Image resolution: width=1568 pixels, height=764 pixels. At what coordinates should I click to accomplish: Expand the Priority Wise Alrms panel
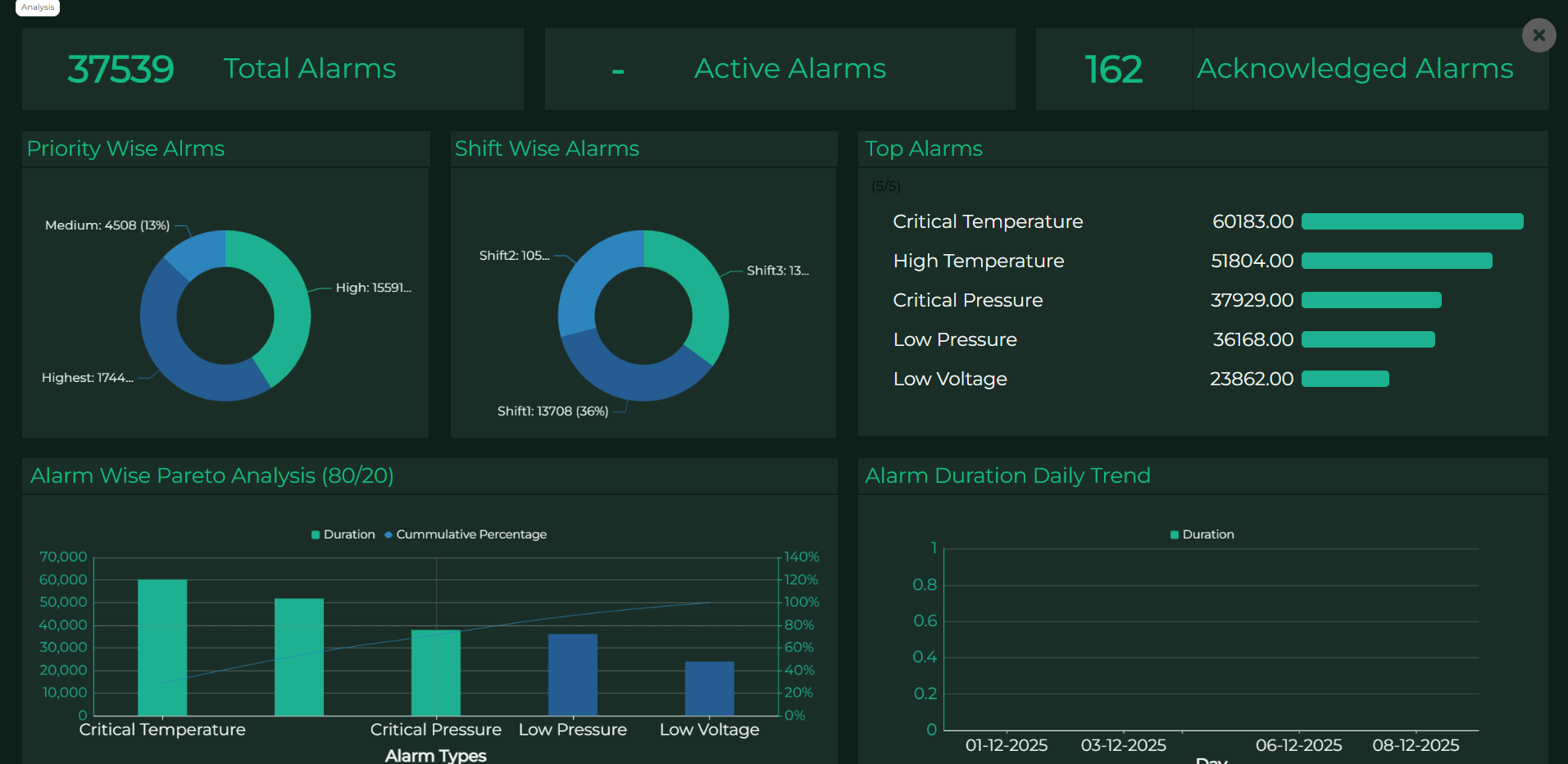click(125, 148)
